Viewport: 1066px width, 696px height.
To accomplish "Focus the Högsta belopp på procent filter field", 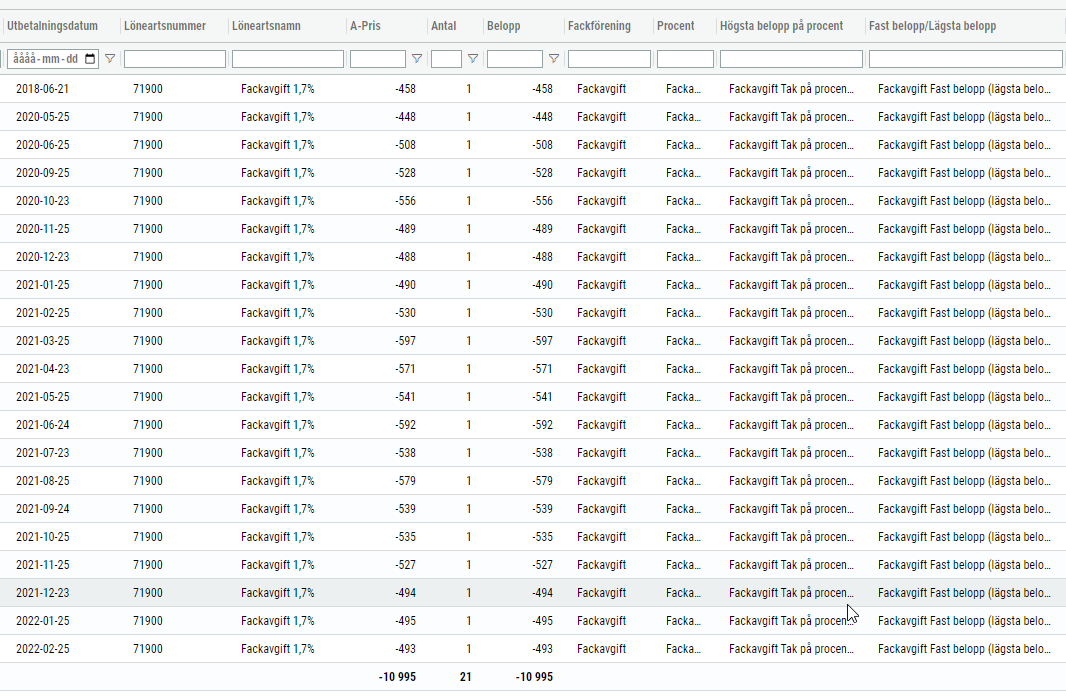I will tap(791, 59).
